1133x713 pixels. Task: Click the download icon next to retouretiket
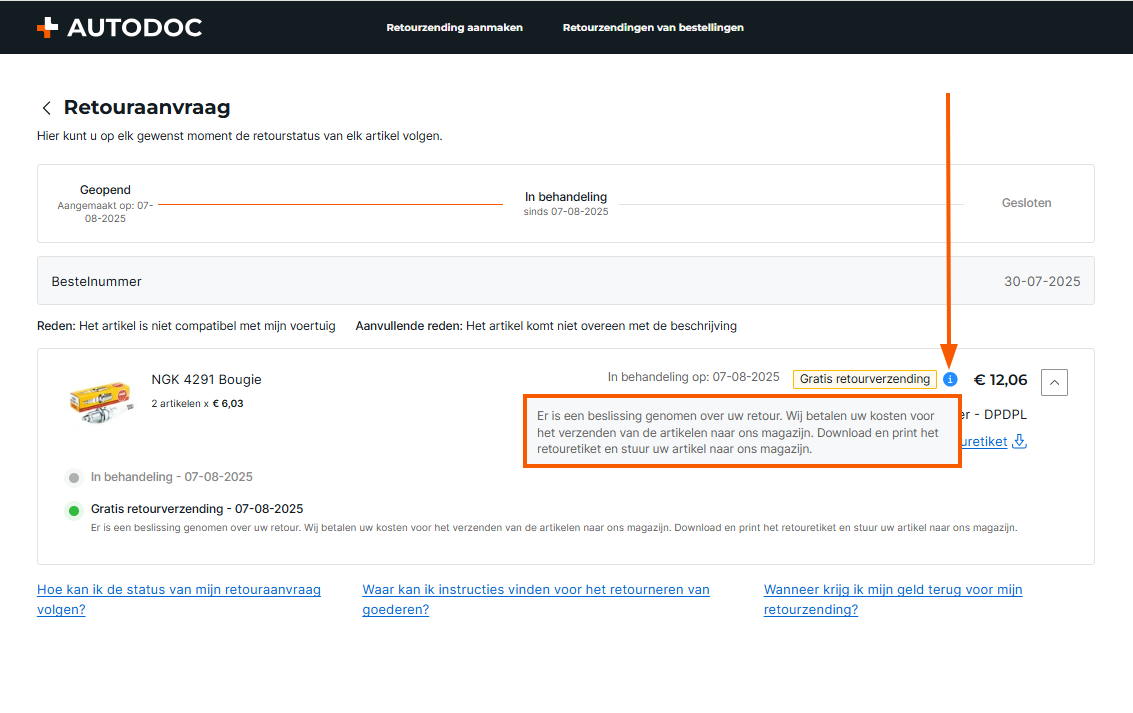pyautogui.click(x=1019, y=441)
